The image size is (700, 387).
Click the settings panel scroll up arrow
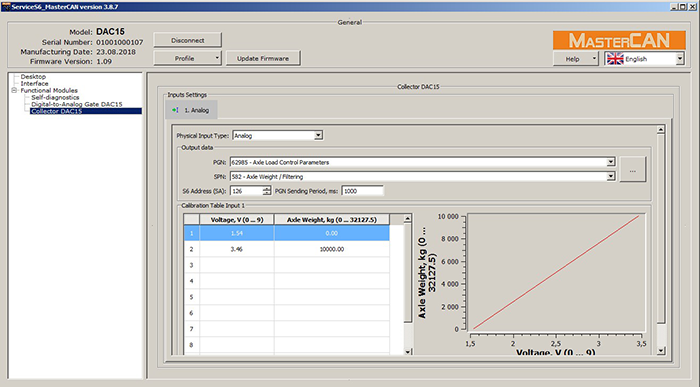pos(661,129)
